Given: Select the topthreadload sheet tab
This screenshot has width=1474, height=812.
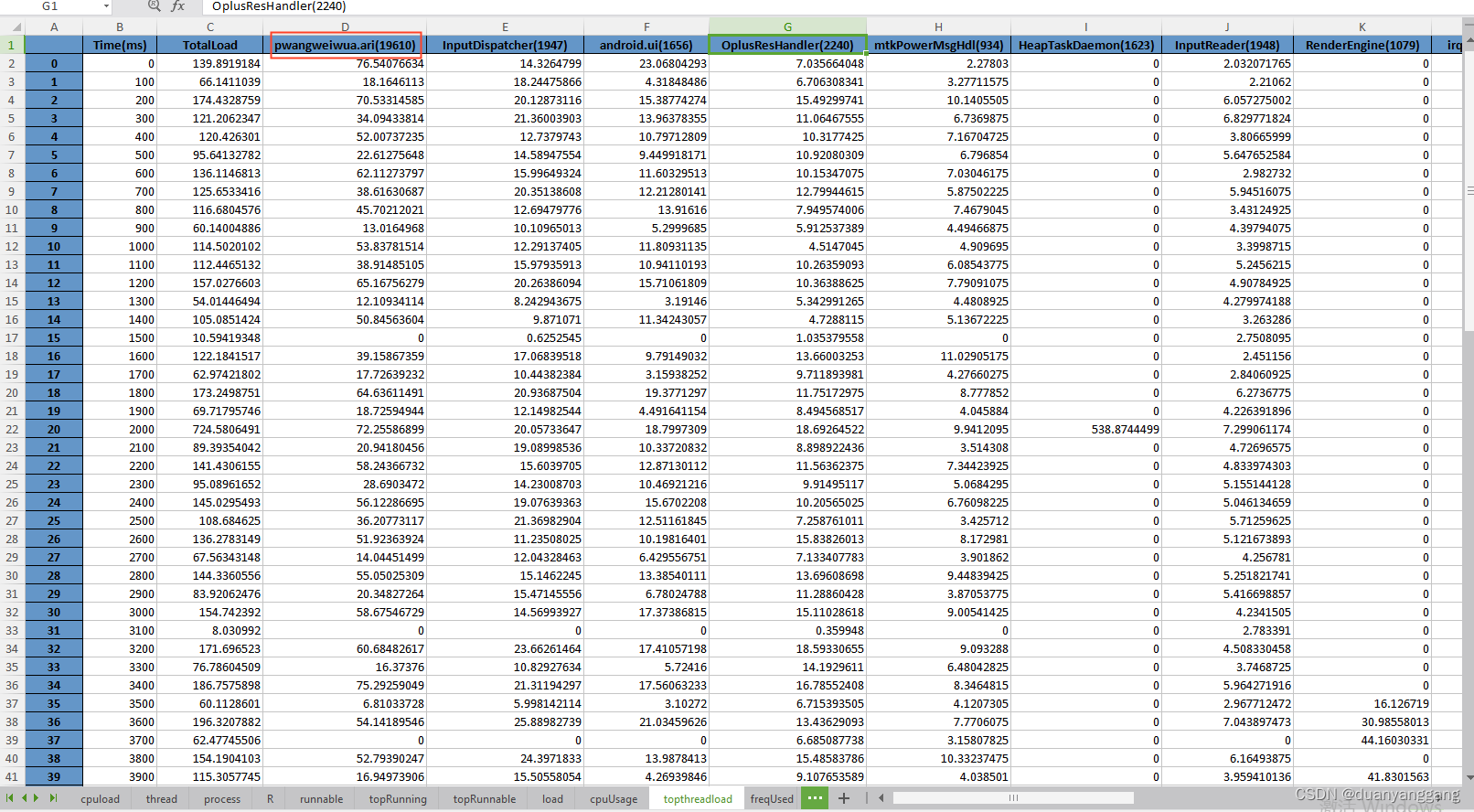Looking at the screenshot, I should point(698,798).
